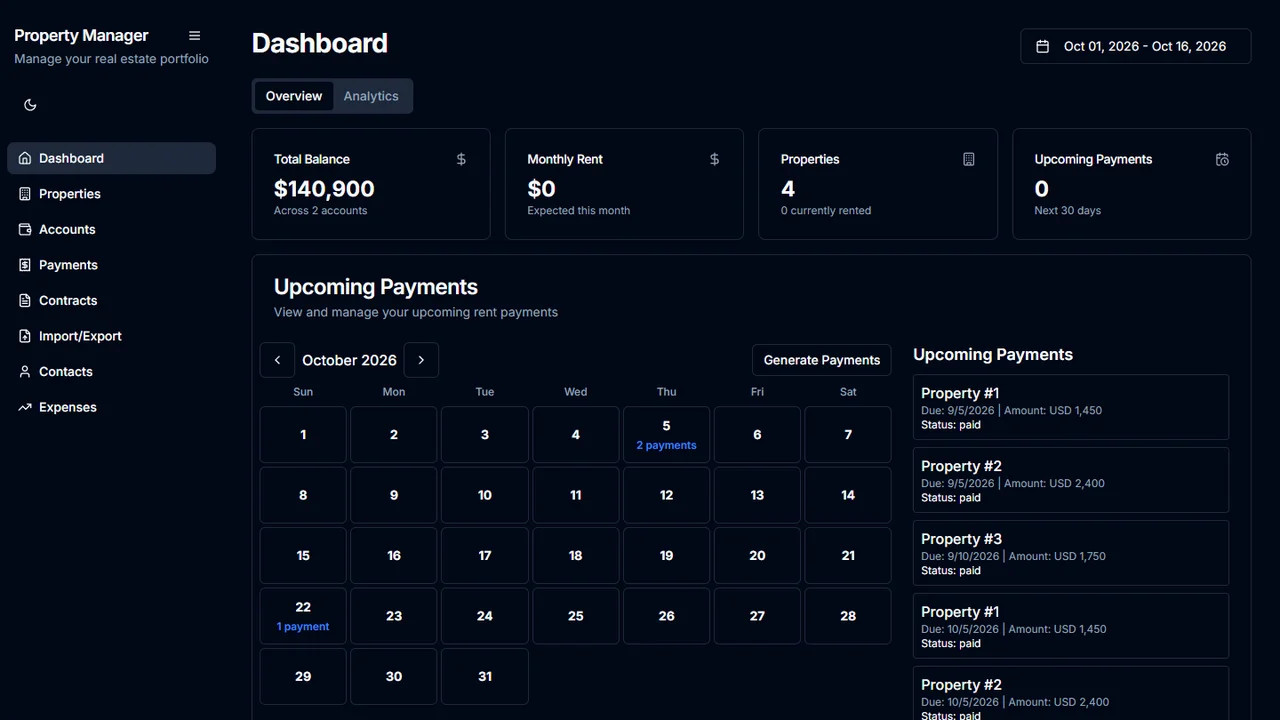Click the Expenses trending arrow icon in sidebar
This screenshot has width=1280, height=720.
[25, 407]
